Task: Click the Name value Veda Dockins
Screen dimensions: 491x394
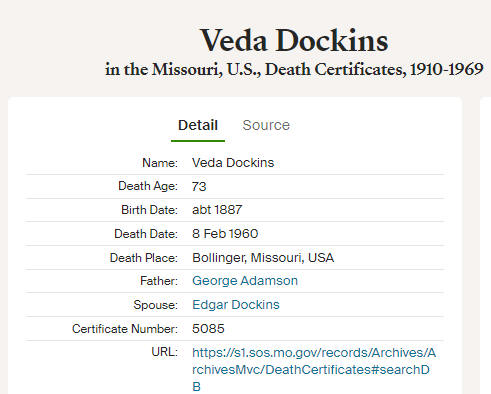Action: tap(233, 163)
